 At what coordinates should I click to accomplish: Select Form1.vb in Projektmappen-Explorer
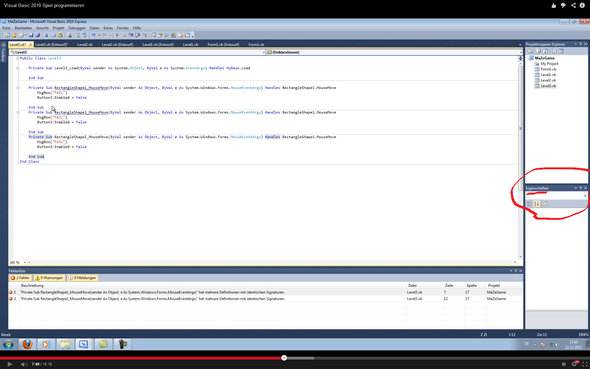click(x=548, y=69)
